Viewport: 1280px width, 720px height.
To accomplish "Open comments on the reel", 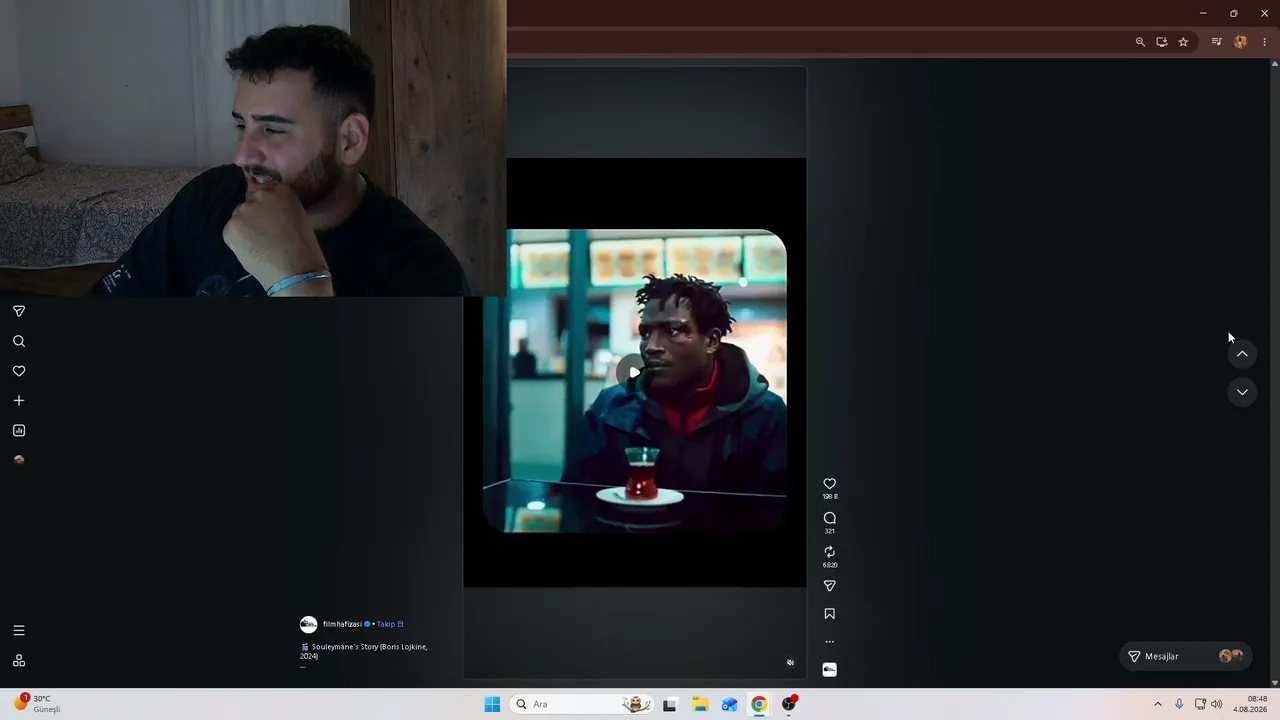I will pyautogui.click(x=829, y=518).
